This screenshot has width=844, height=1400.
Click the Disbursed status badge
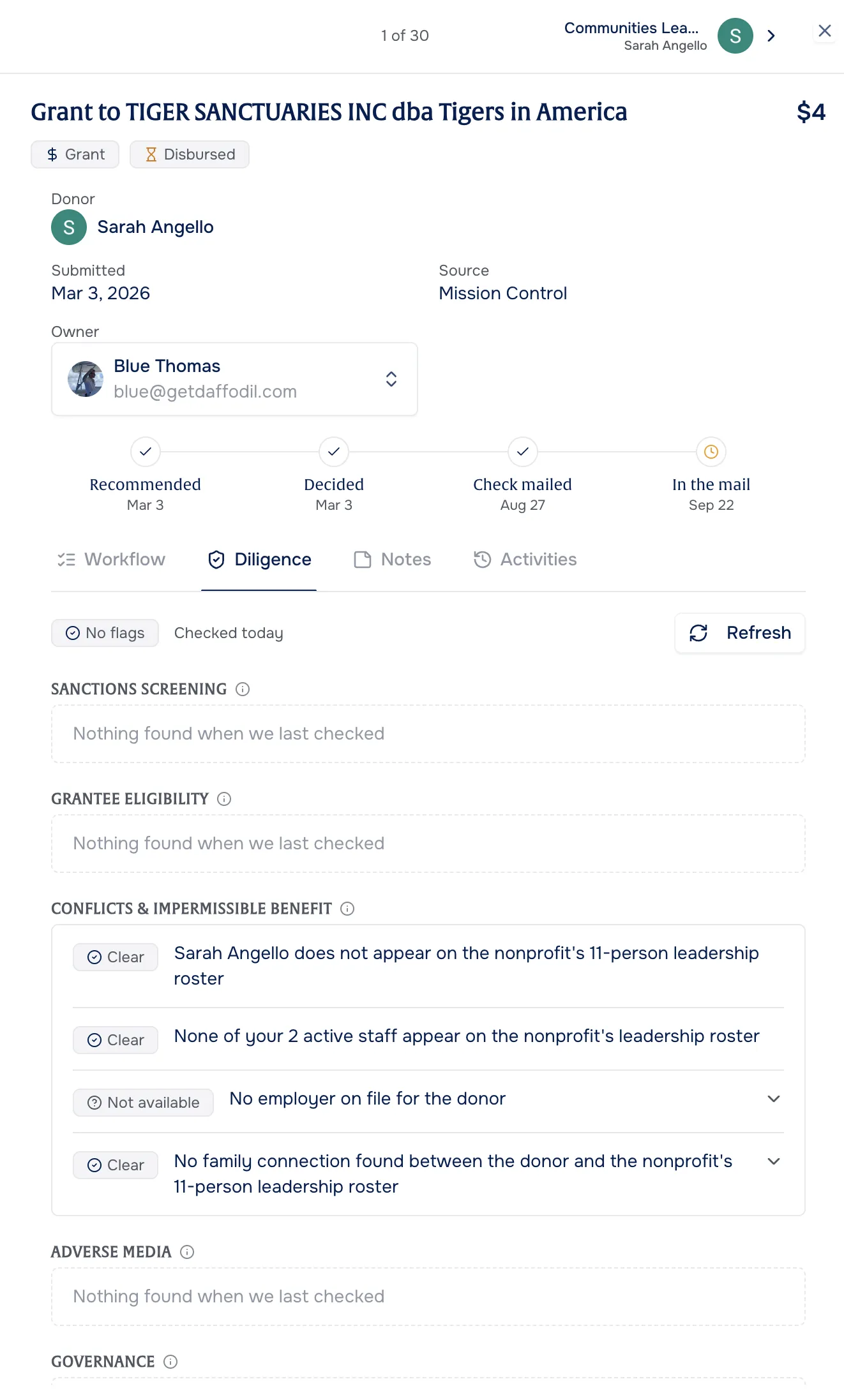pyautogui.click(x=190, y=154)
